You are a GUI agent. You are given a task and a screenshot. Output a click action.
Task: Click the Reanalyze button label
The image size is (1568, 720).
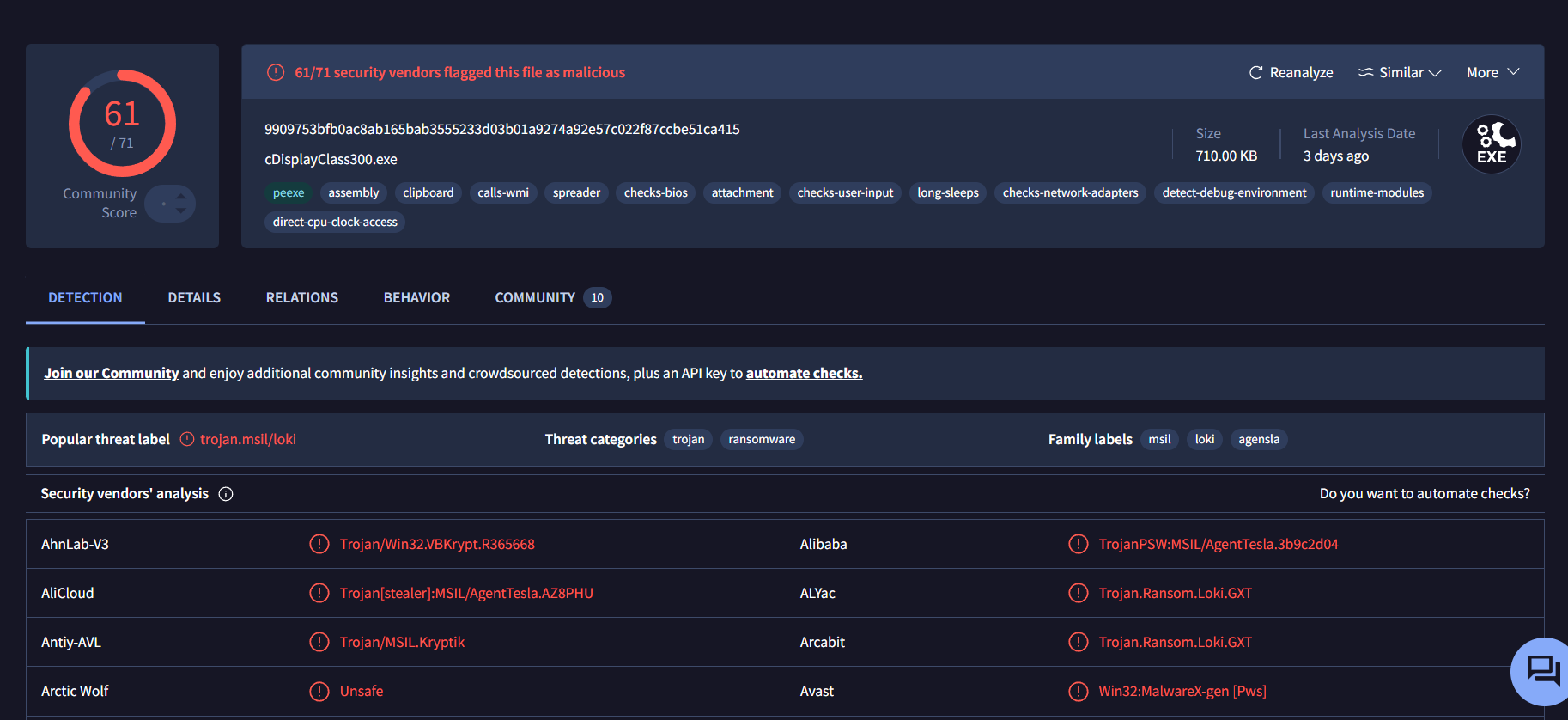1302,73
